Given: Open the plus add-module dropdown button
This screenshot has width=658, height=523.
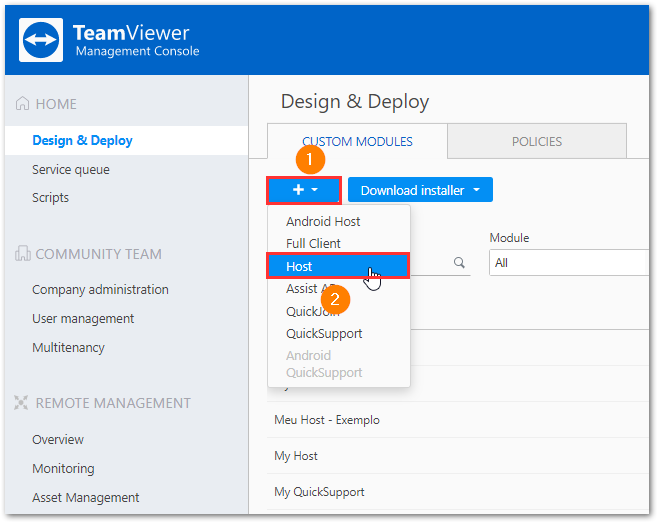Looking at the screenshot, I should [304, 190].
